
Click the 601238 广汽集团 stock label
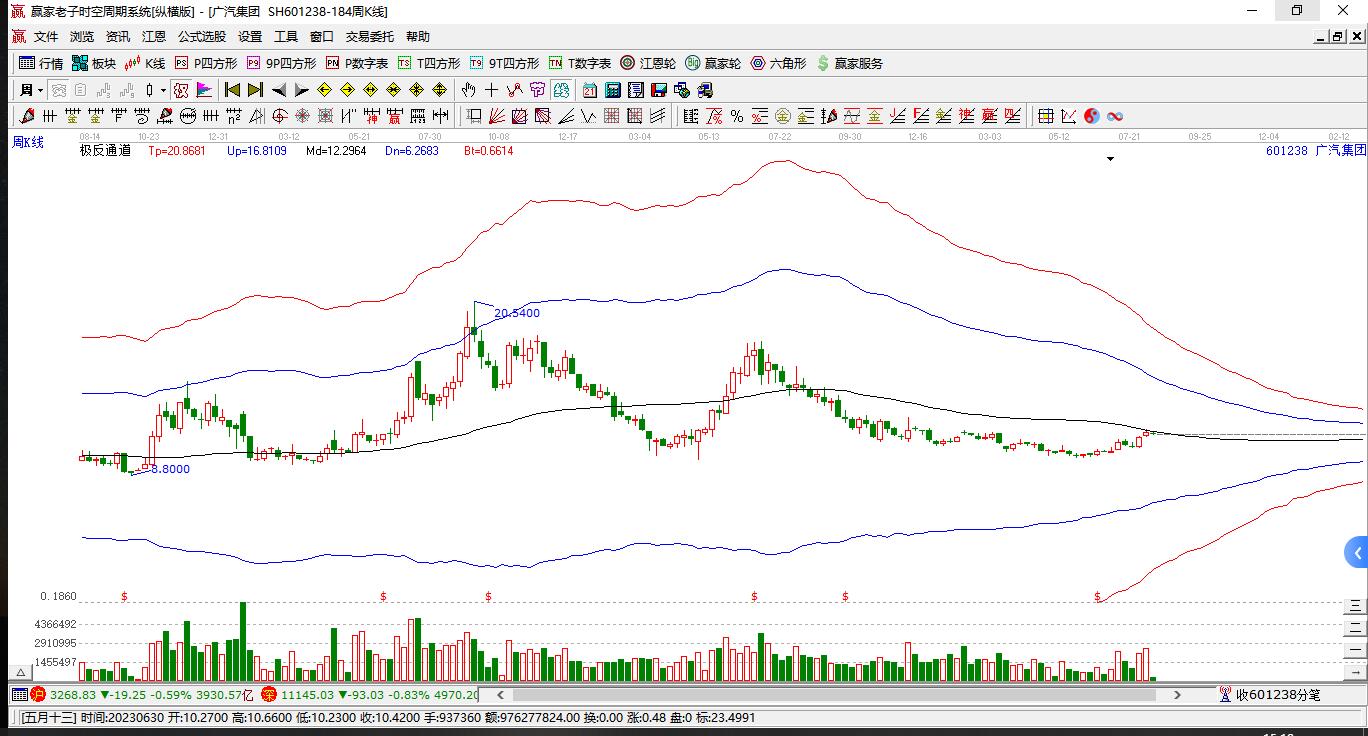pos(1315,151)
